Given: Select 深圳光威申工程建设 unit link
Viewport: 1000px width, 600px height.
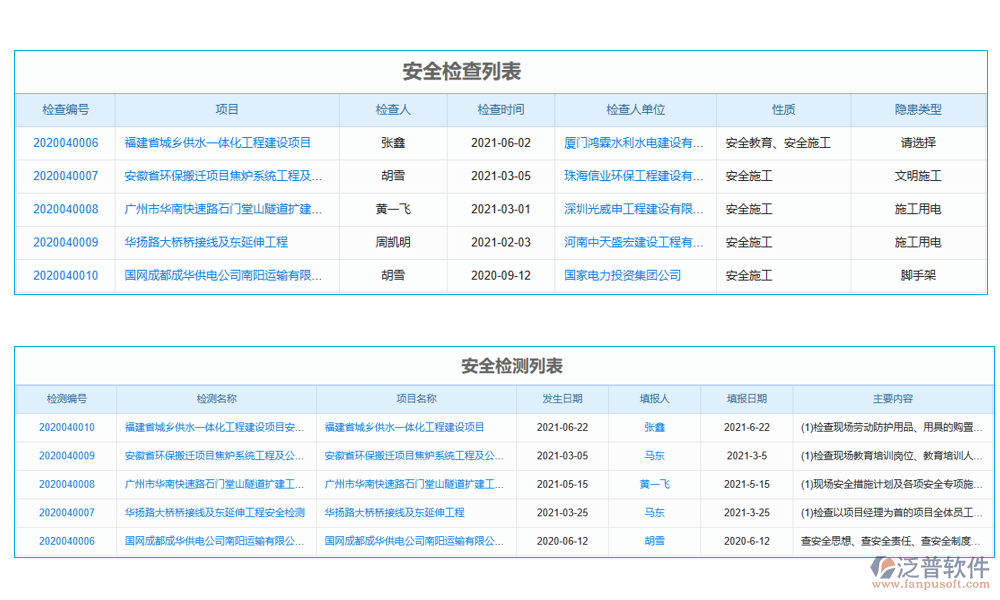Looking at the screenshot, I should point(634,209).
